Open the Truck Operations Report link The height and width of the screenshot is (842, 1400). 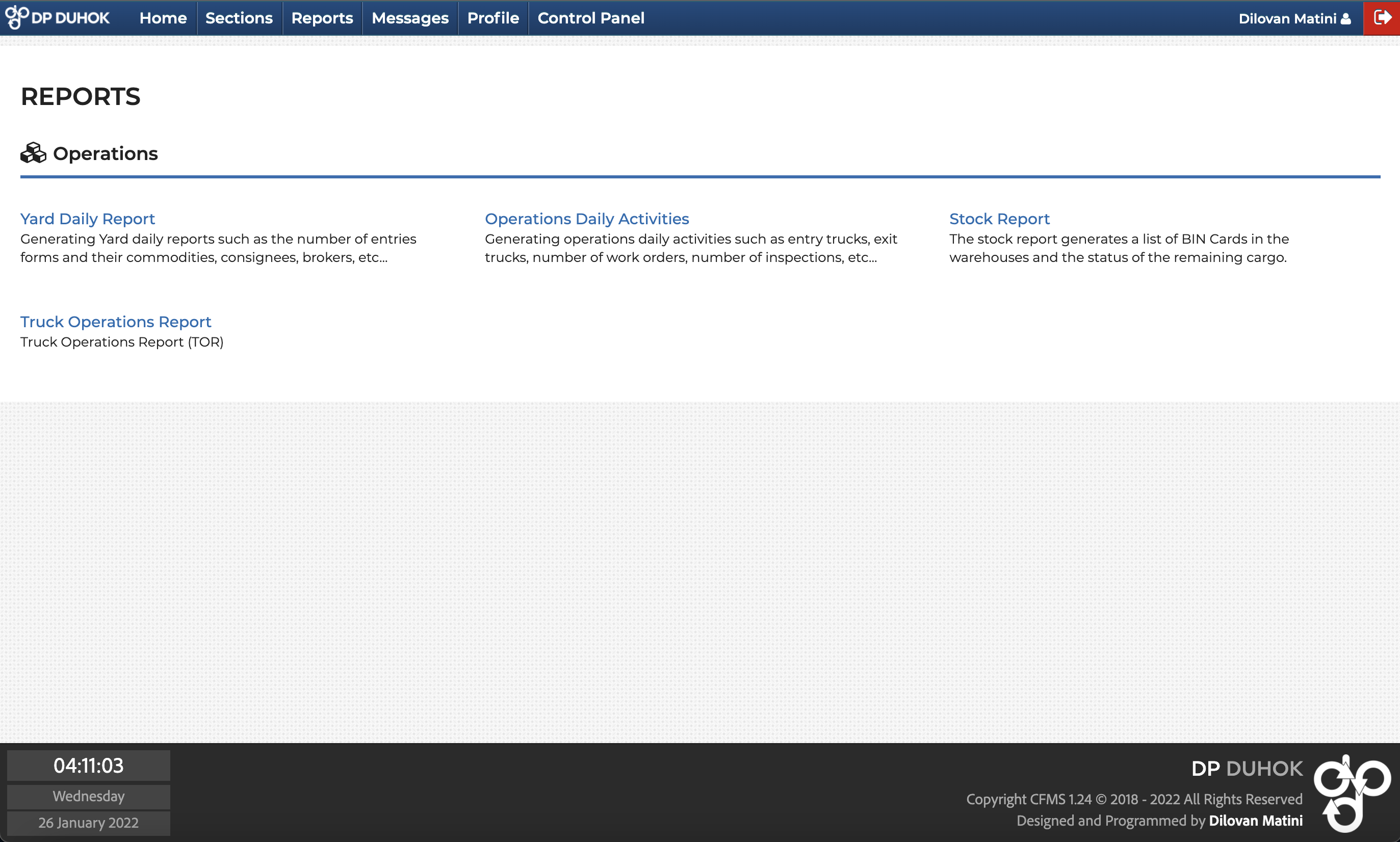pos(116,322)
